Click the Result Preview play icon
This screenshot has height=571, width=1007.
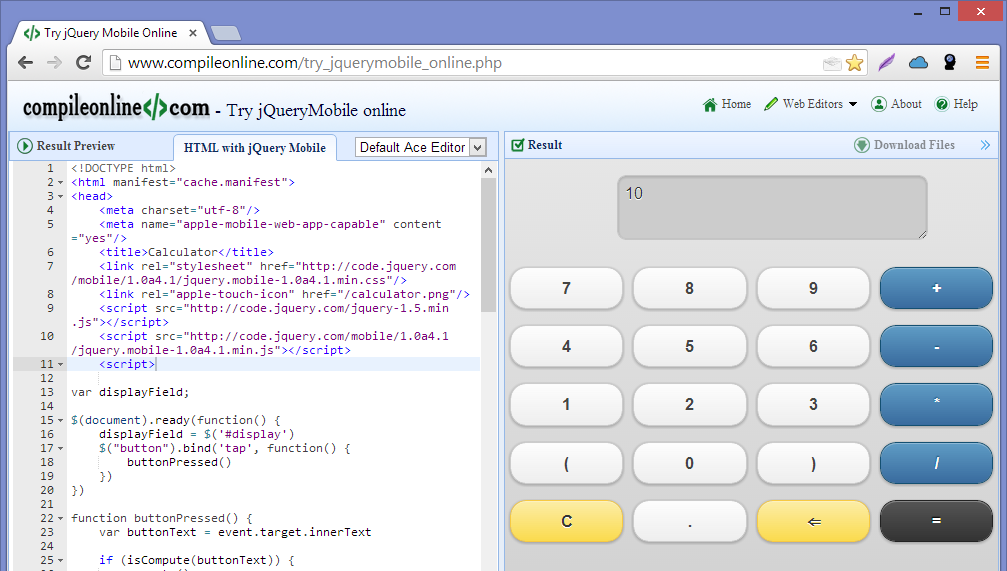[24, 146]
